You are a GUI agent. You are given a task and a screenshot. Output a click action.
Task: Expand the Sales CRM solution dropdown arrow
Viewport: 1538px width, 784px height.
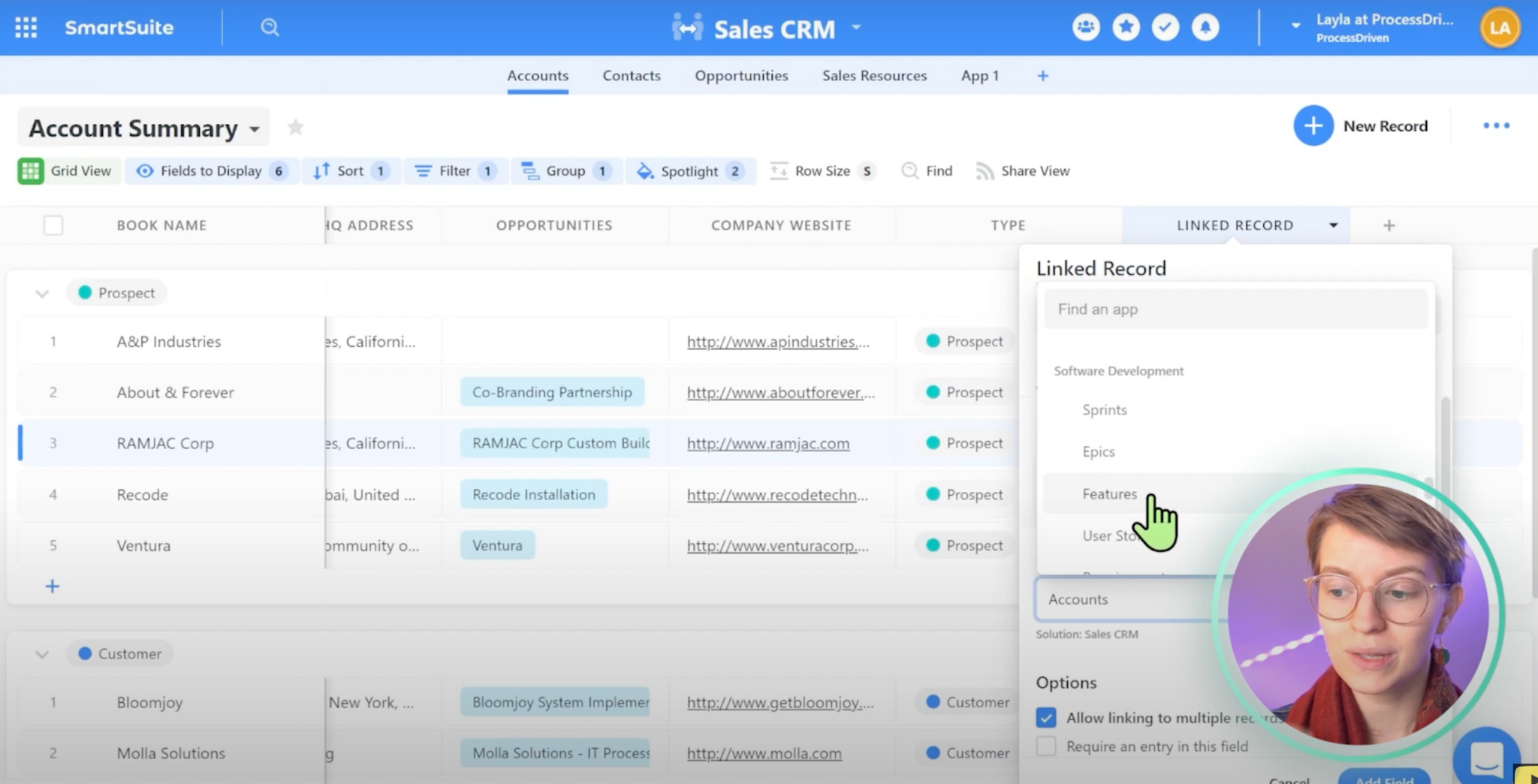[856, 29]
